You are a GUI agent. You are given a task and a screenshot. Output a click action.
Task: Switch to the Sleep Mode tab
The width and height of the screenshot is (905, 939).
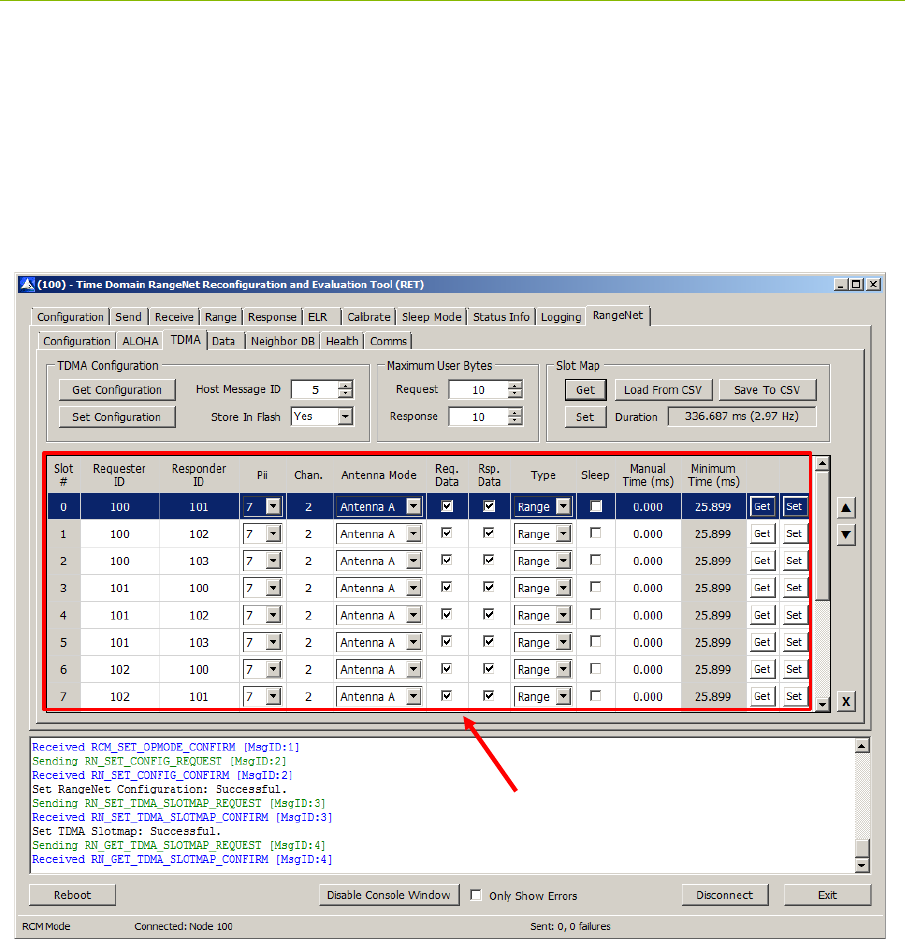(431, 317)
